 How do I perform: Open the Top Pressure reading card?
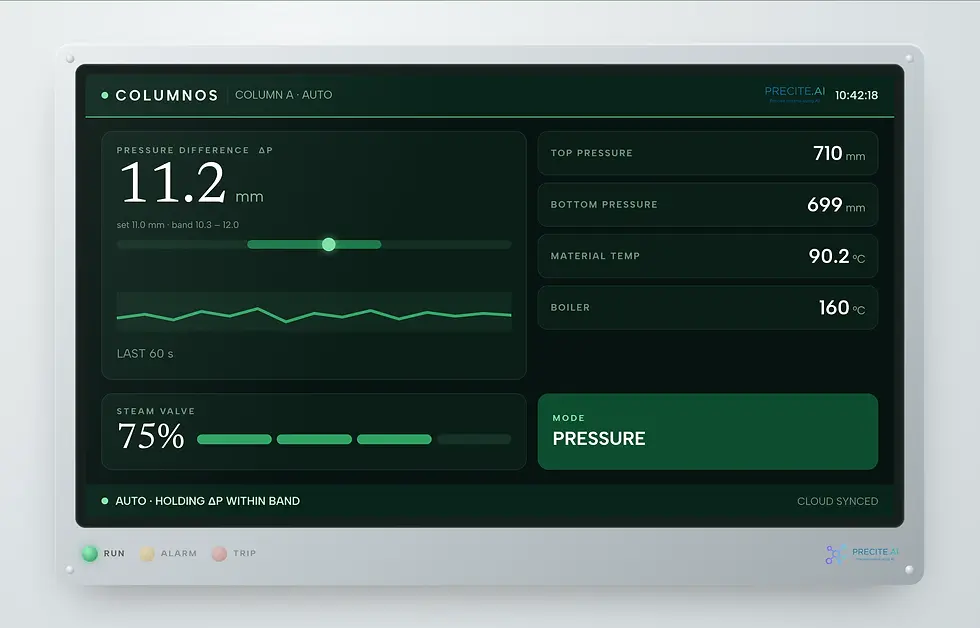(708, 153)
